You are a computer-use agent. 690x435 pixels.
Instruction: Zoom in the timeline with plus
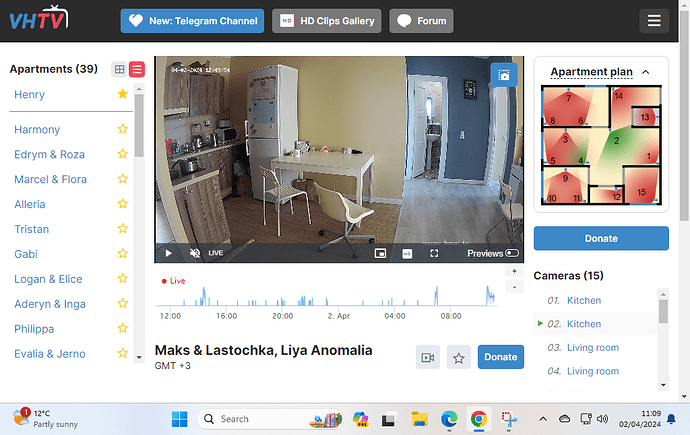[514, 271]
